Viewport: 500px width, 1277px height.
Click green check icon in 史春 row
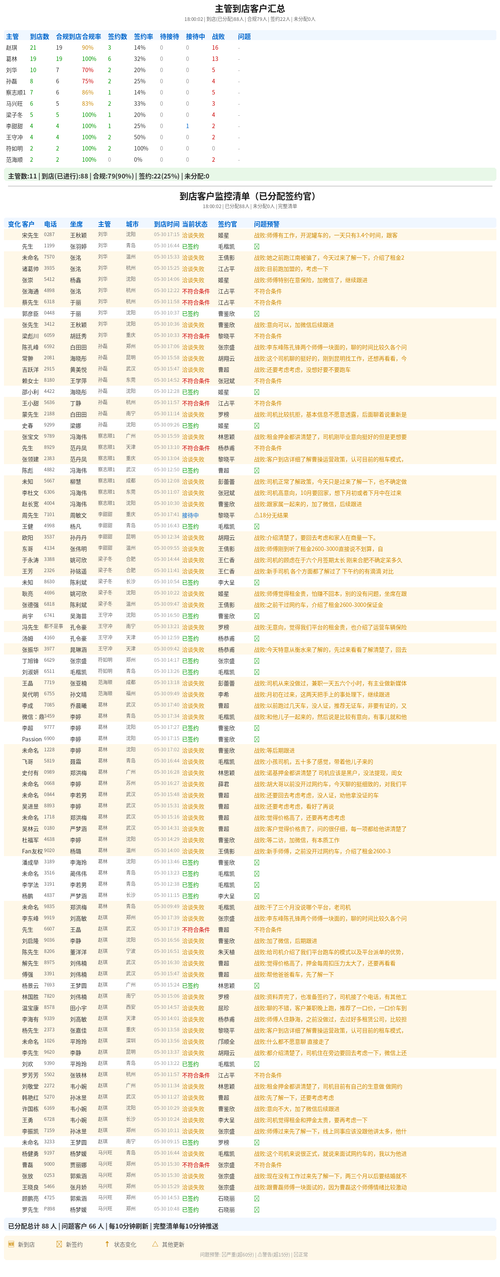(256, 425)
